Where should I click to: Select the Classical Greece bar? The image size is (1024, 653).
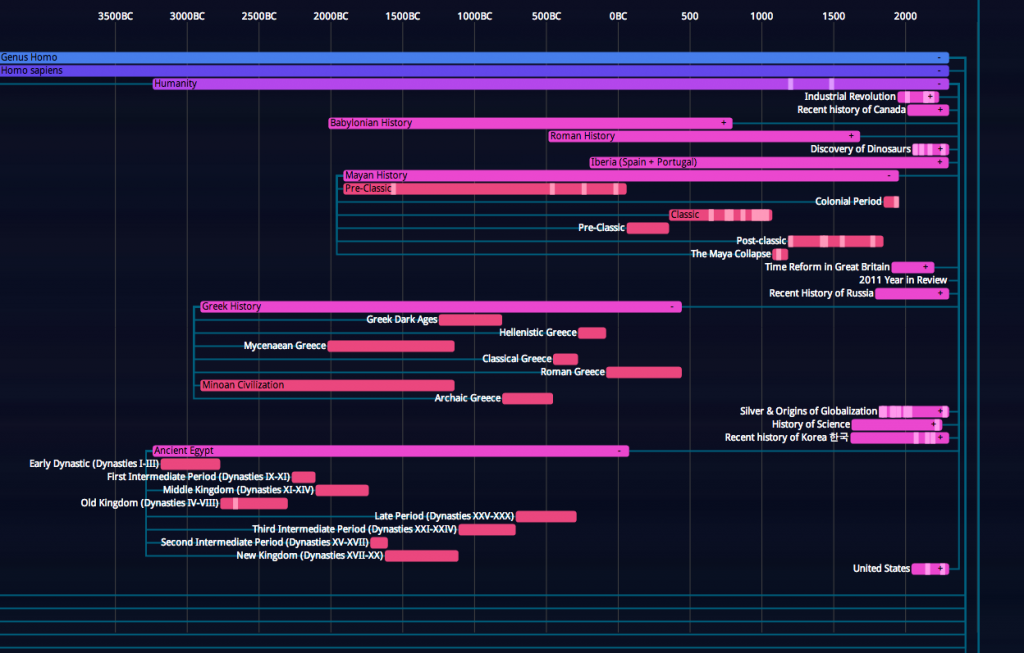(566, 359)
